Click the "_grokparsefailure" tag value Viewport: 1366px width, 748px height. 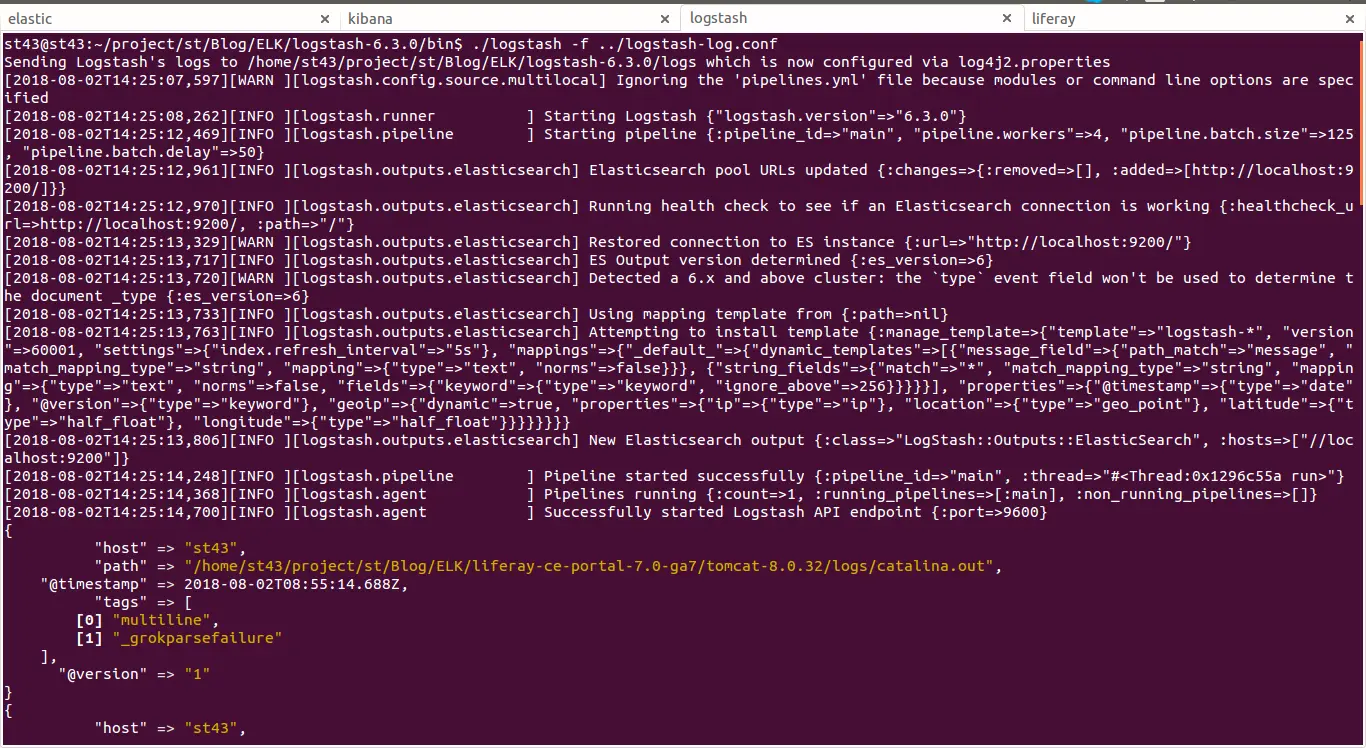tap(198, 638)
